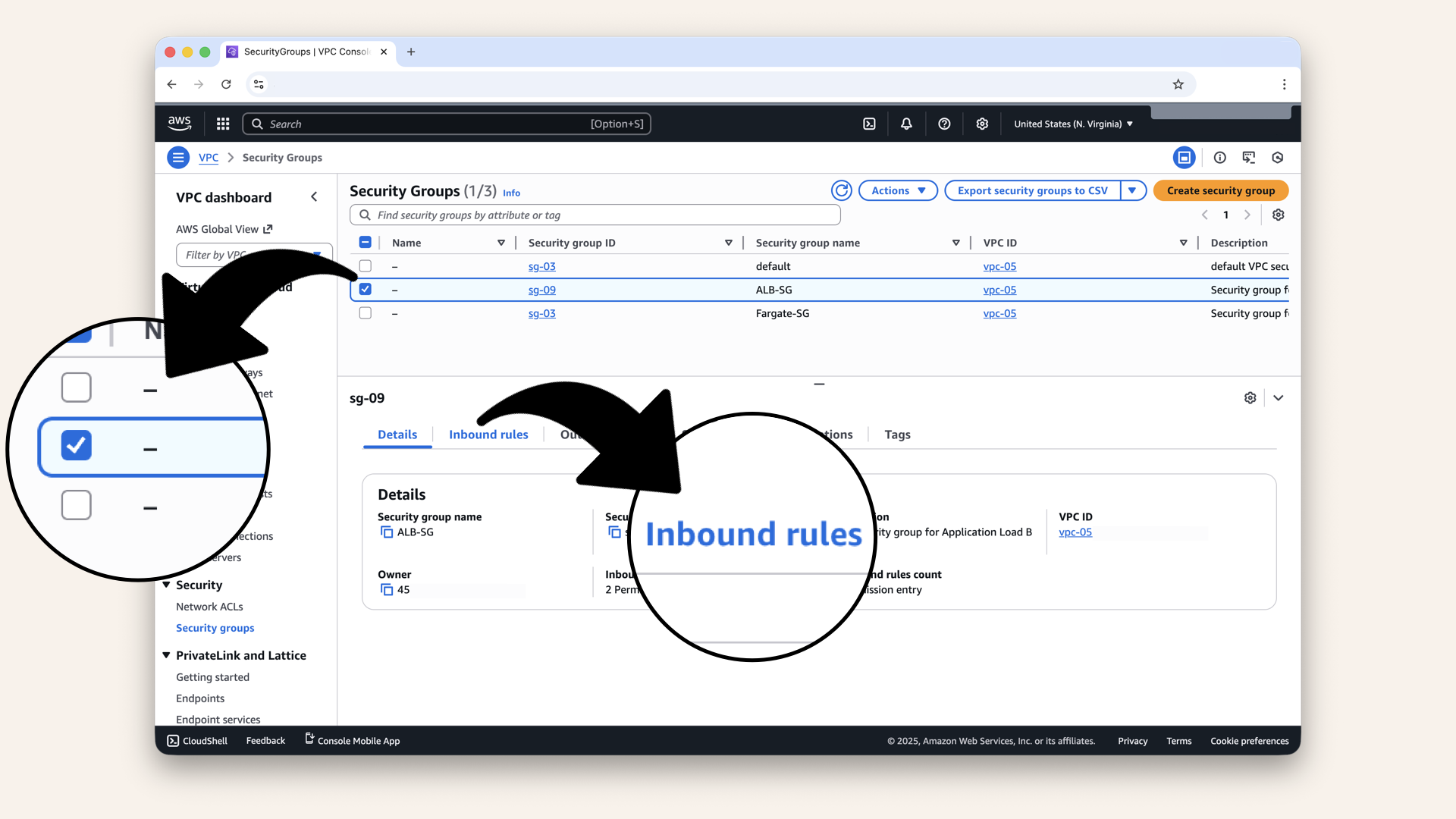
Task: Collapse the PrivateLink and Lattice section
Action: [x=167, y=655]
